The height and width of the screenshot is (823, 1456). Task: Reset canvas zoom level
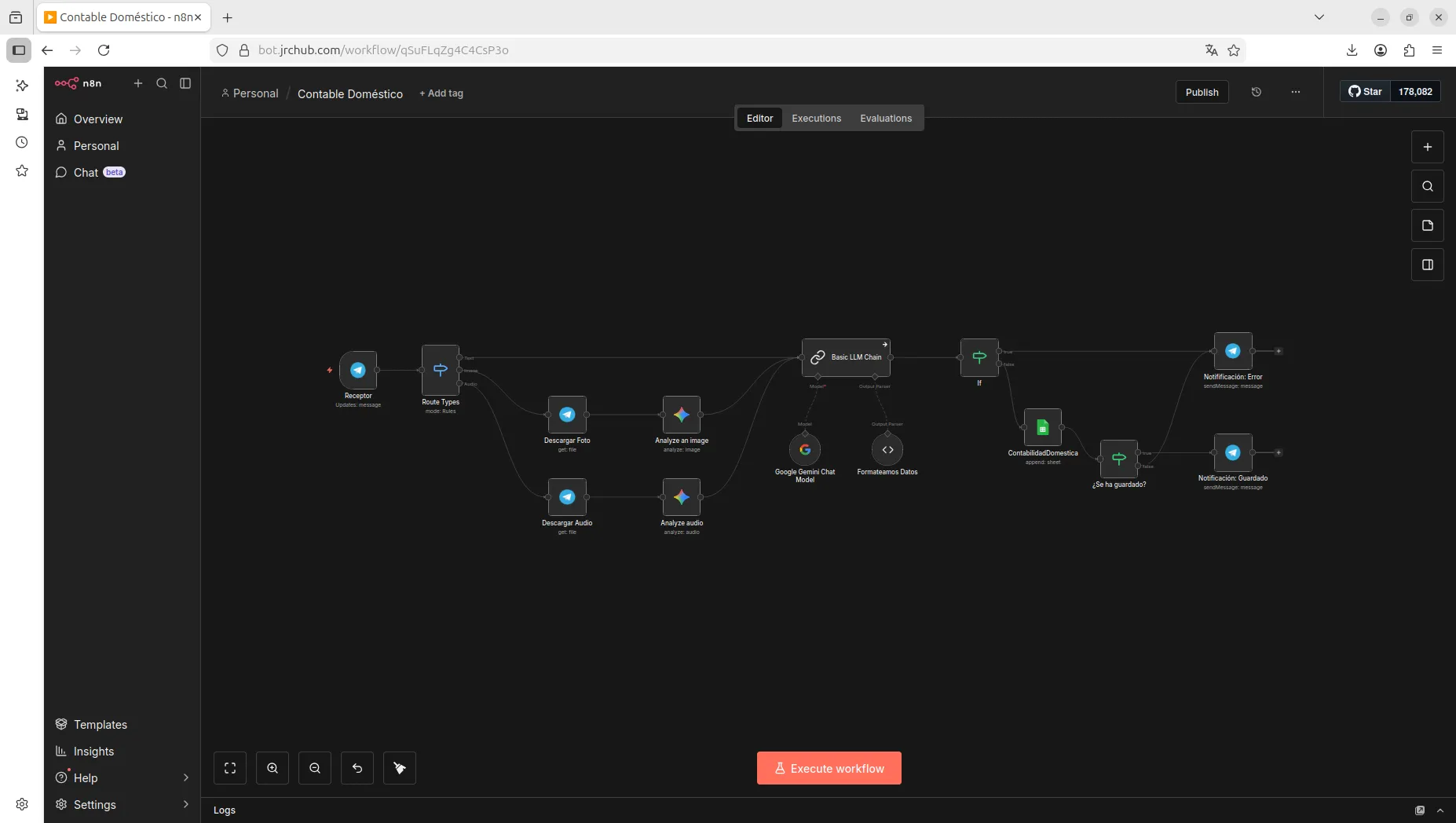tap(357, 768)
